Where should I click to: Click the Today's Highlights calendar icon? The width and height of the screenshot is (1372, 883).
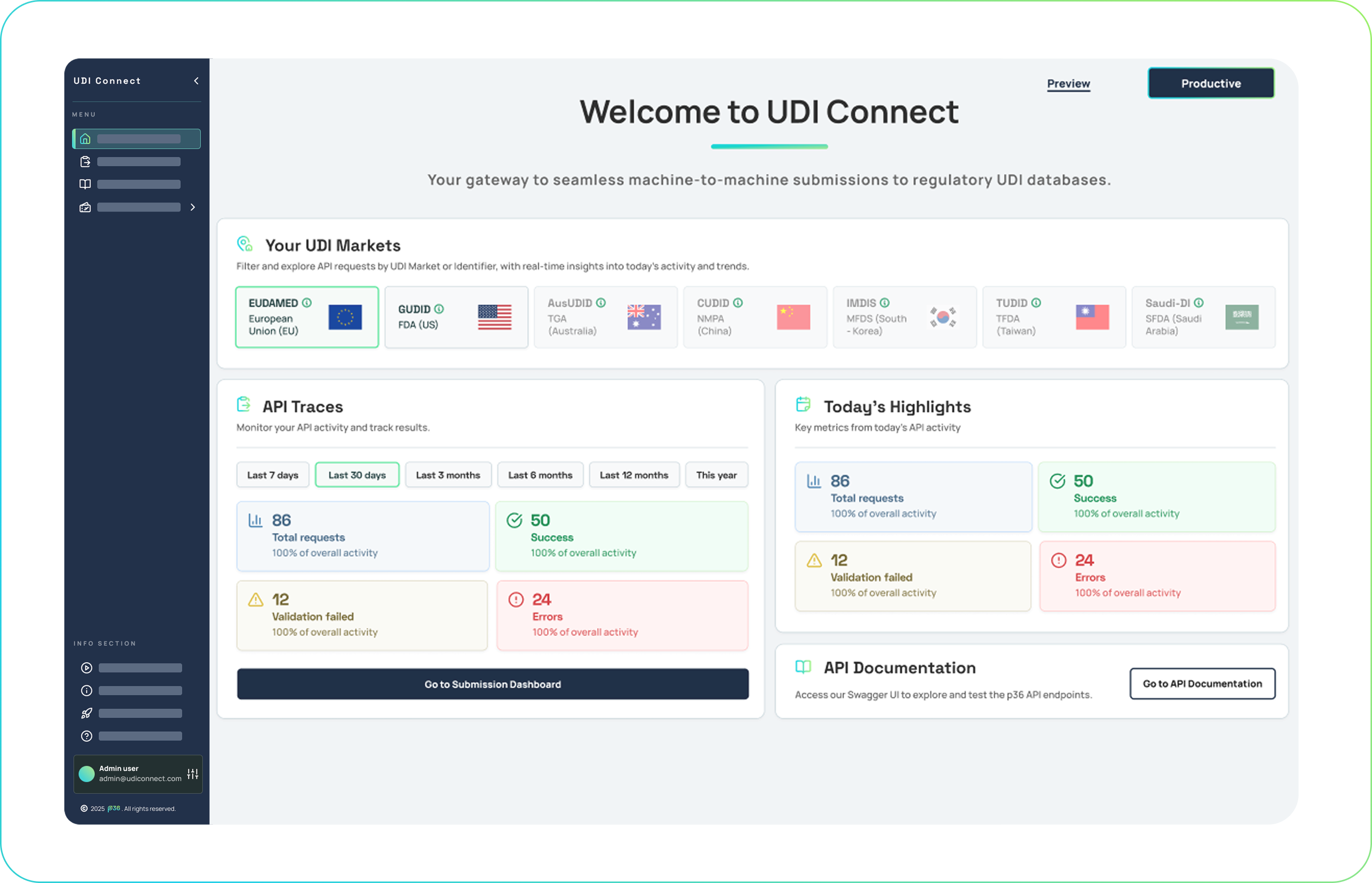(804, 405)
